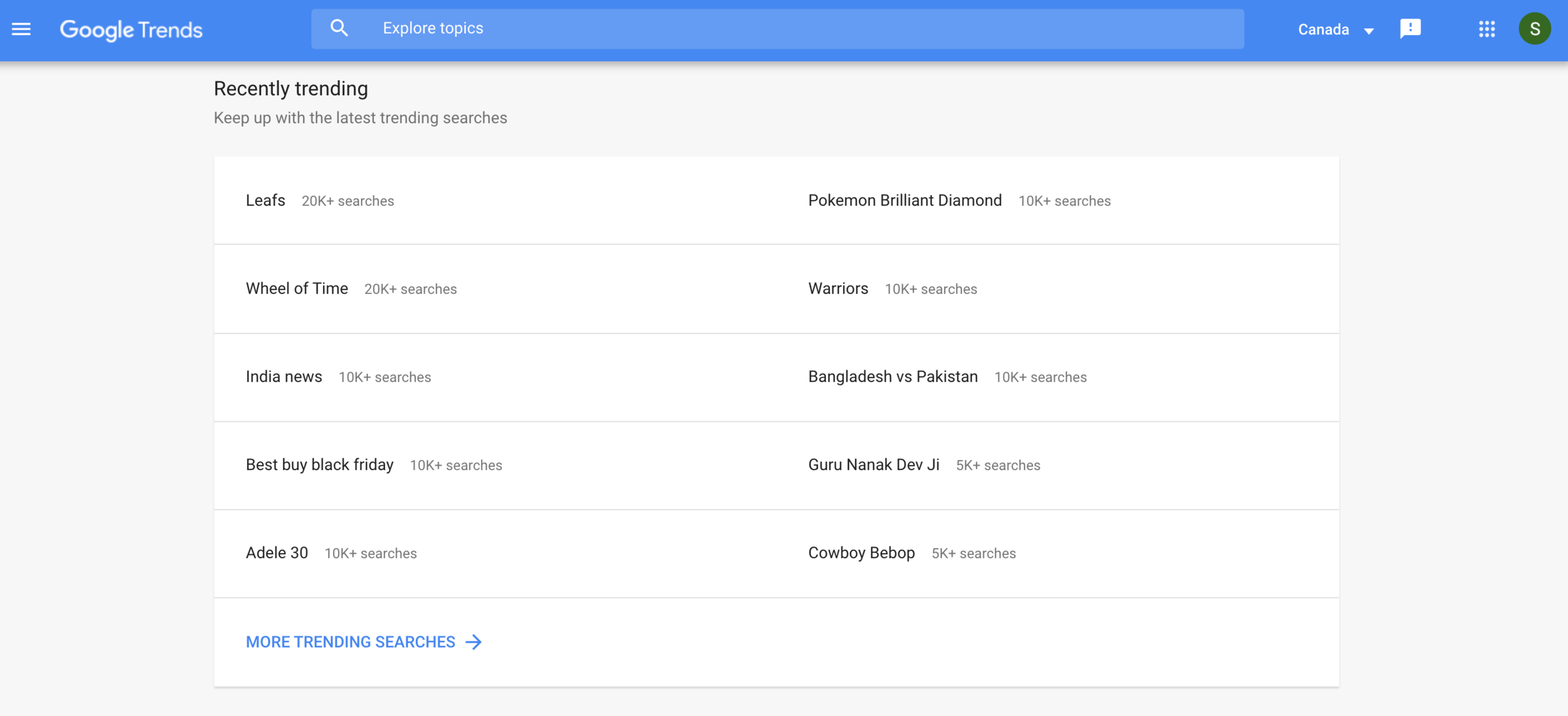The height and width of the screenshot is (716, 1568).
Task: Open More Trending Searches link
Action: [x=350, y=642]
